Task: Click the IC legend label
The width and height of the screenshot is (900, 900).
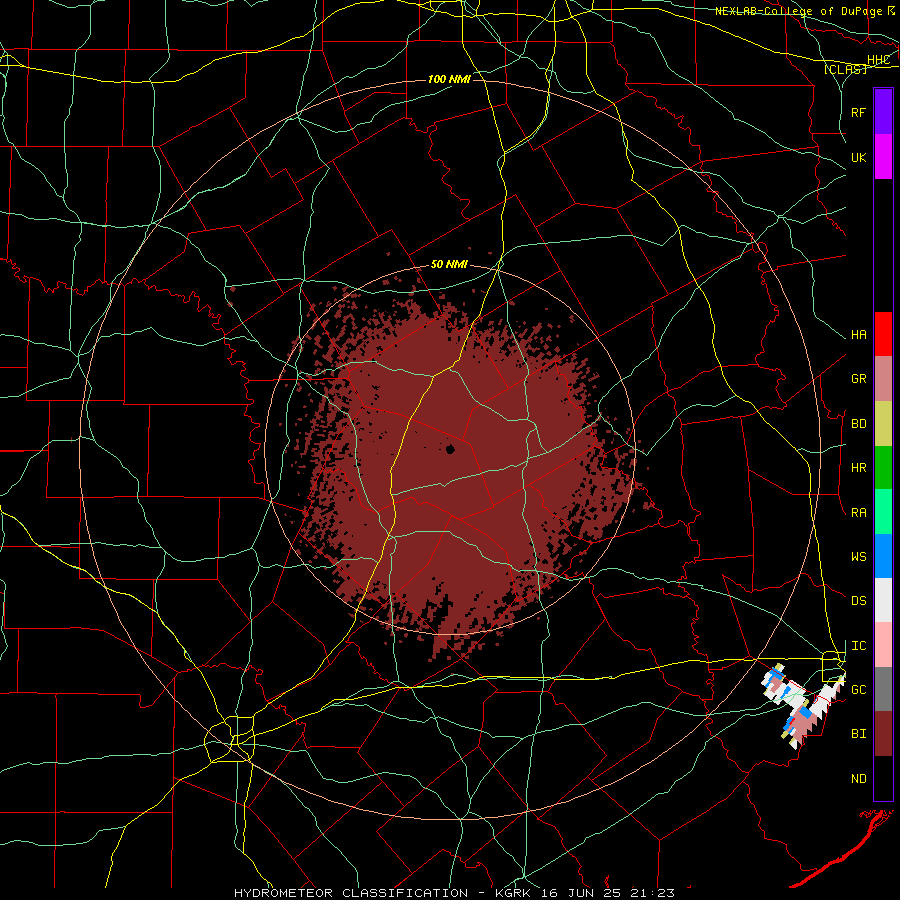Action: [858, 646]
